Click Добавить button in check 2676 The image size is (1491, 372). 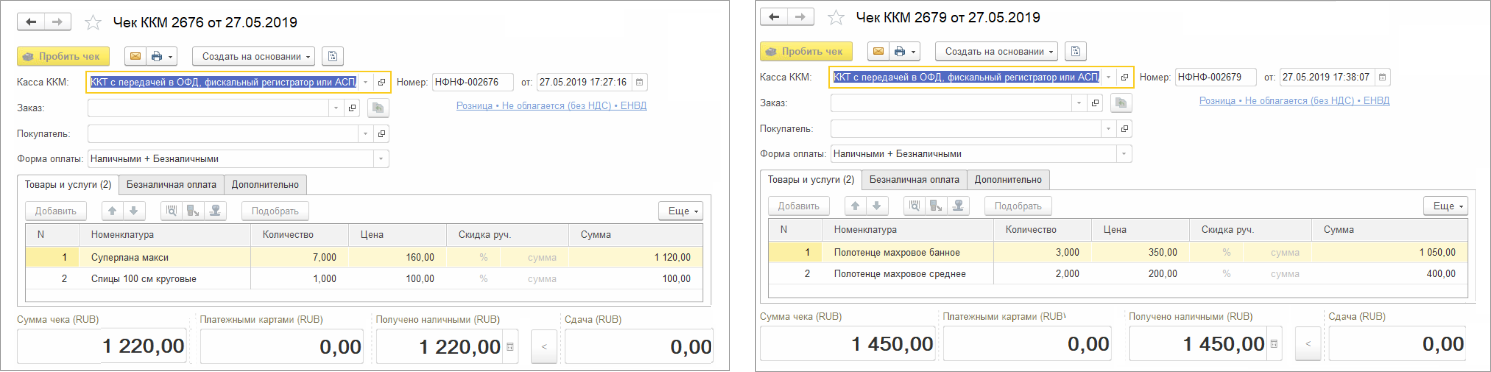pyautogui.click(x=56, y=211)
